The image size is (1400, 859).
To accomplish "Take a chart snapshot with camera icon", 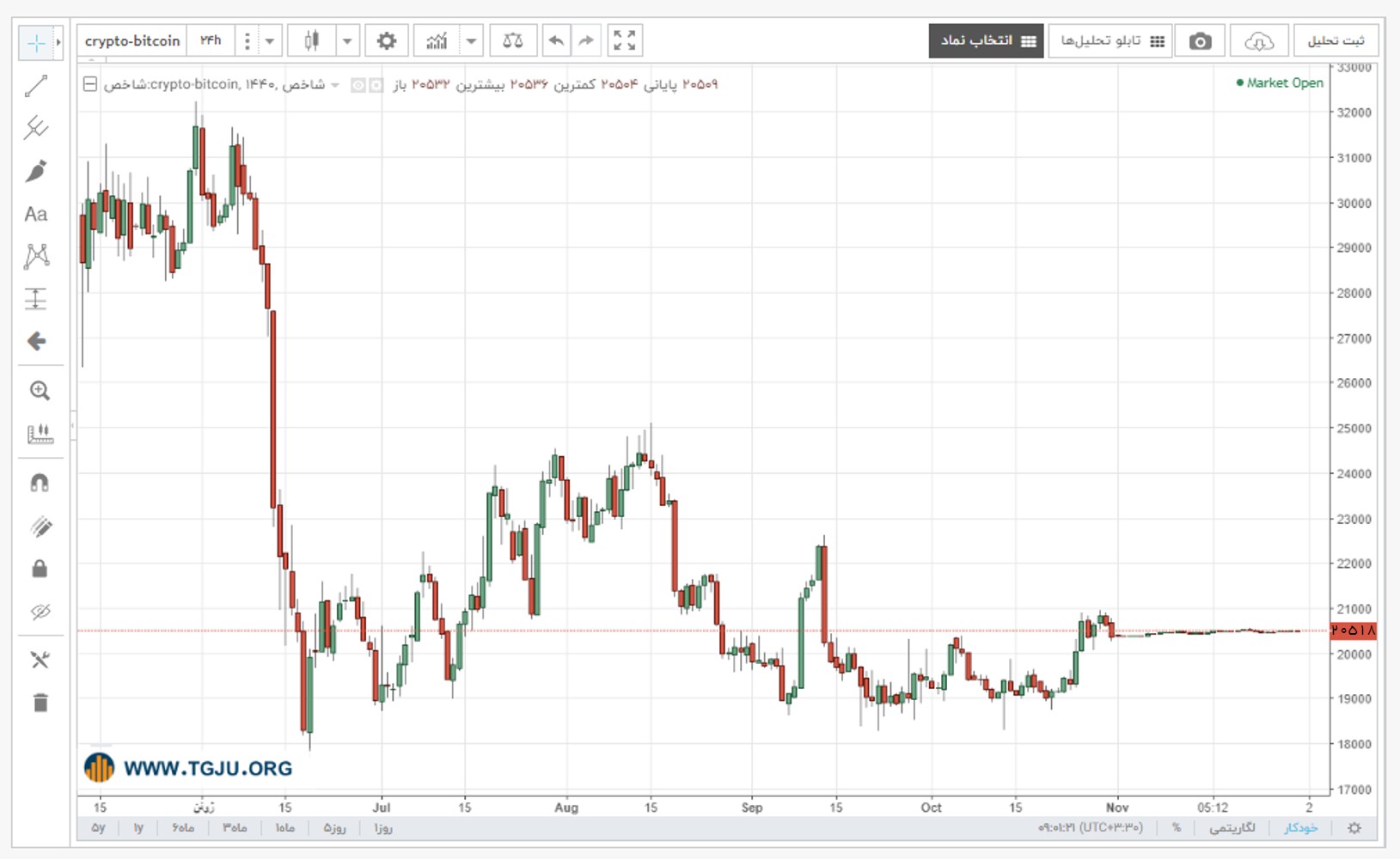I will (1201, 40).
